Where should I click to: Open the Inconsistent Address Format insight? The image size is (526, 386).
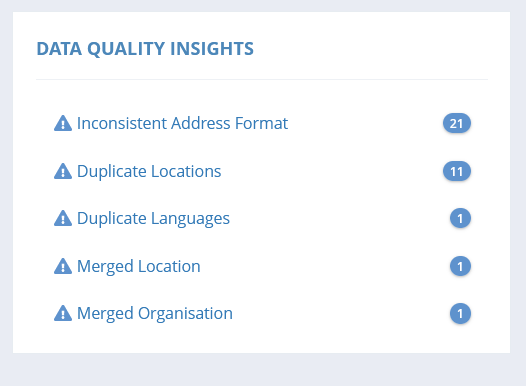click(x=182, y=123)
